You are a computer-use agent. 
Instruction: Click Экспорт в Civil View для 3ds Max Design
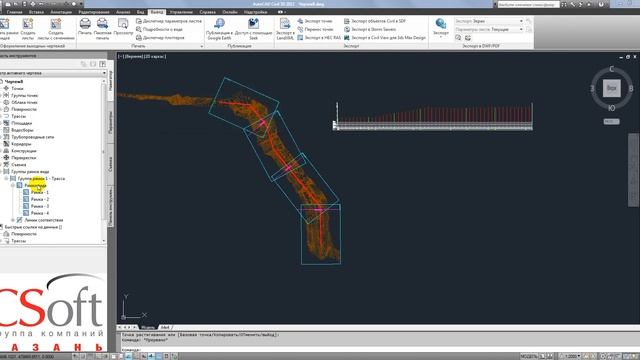click(385, 38)
